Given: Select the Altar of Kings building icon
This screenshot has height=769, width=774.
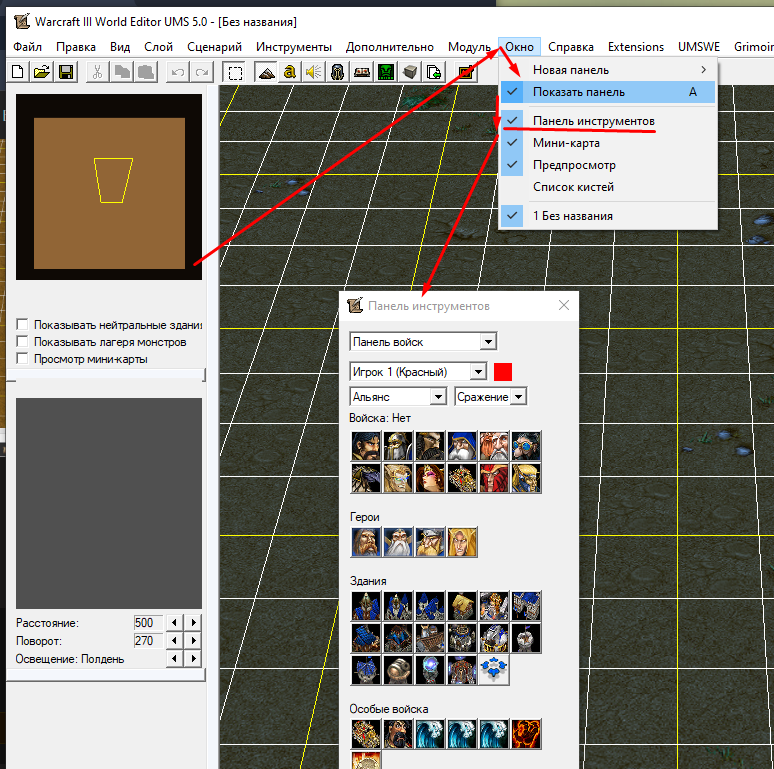Looking at the screenshot, I should pos(494,606).
